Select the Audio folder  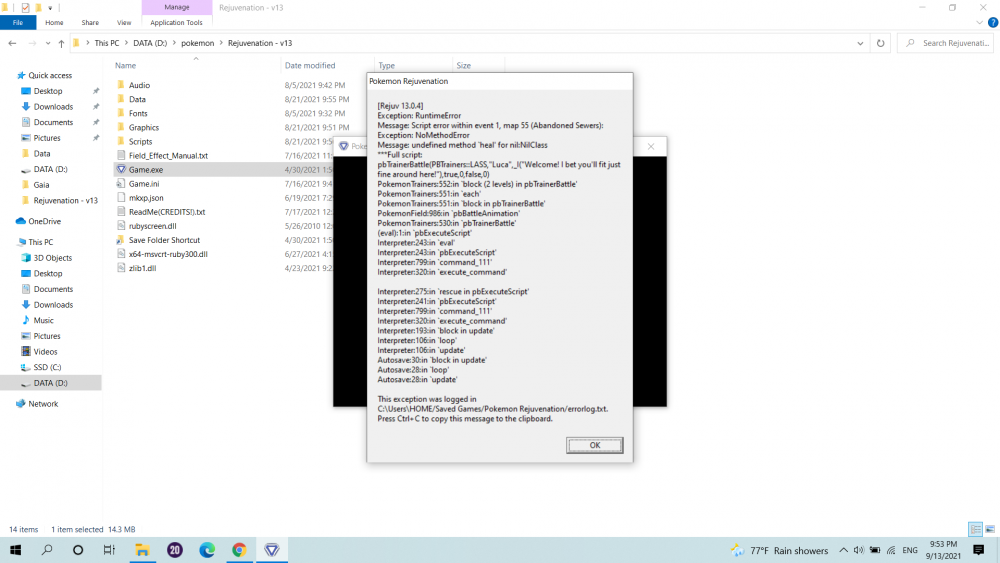[x=139, y=85]
